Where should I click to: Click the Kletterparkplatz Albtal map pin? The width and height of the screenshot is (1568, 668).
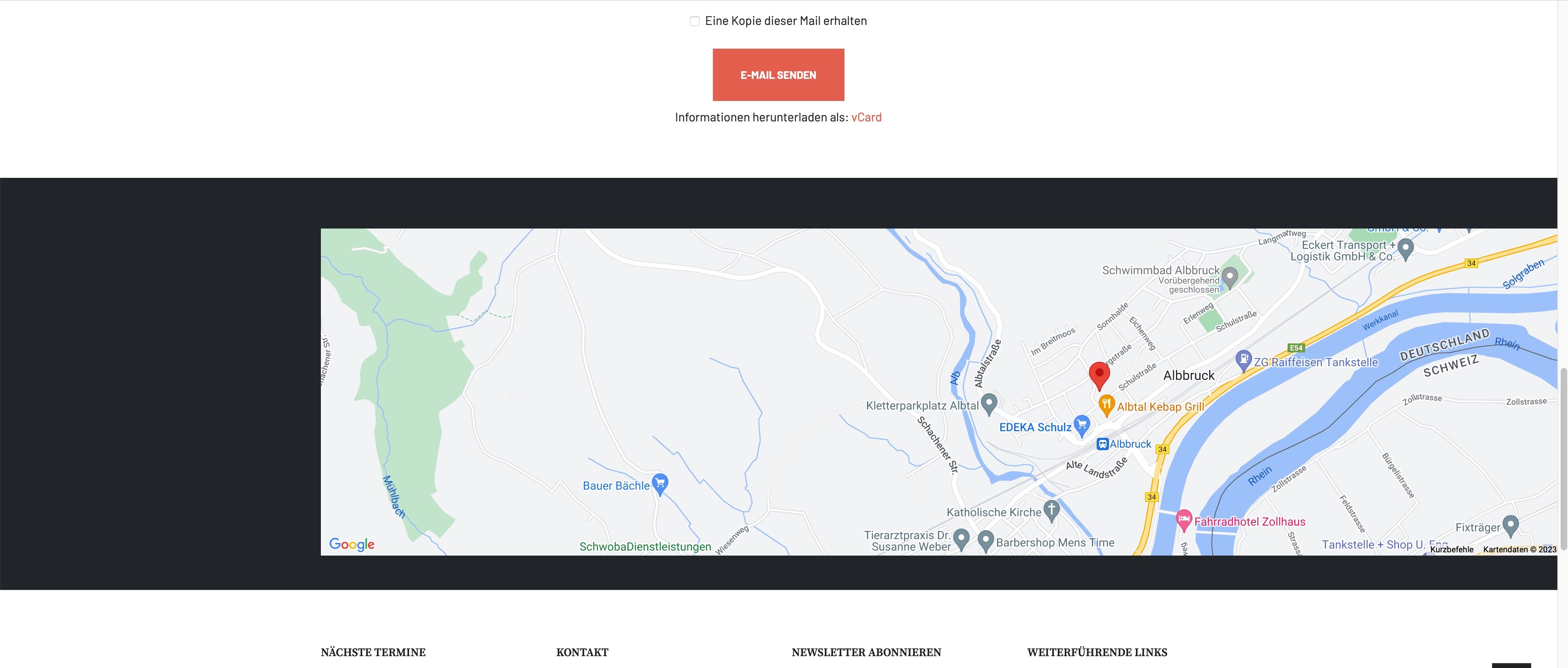point(989,403)
